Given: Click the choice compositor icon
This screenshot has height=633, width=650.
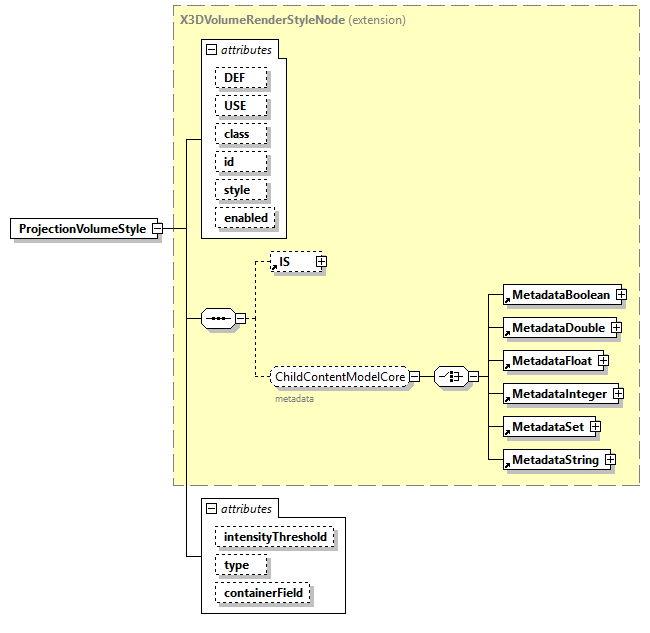Looking at the screenshot, I should (x=451, y=377).
